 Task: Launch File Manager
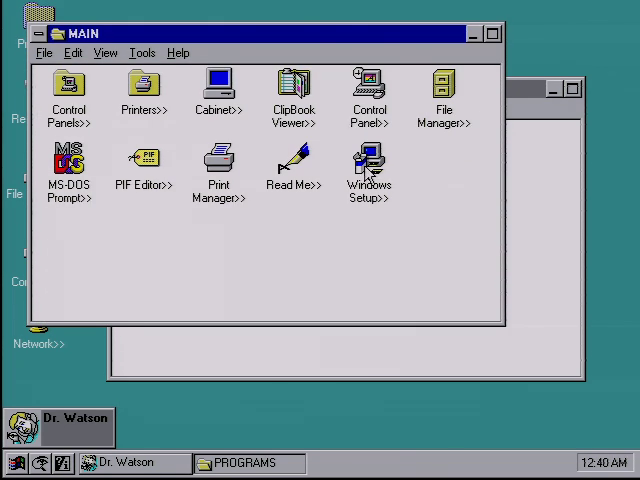(444, 84)
